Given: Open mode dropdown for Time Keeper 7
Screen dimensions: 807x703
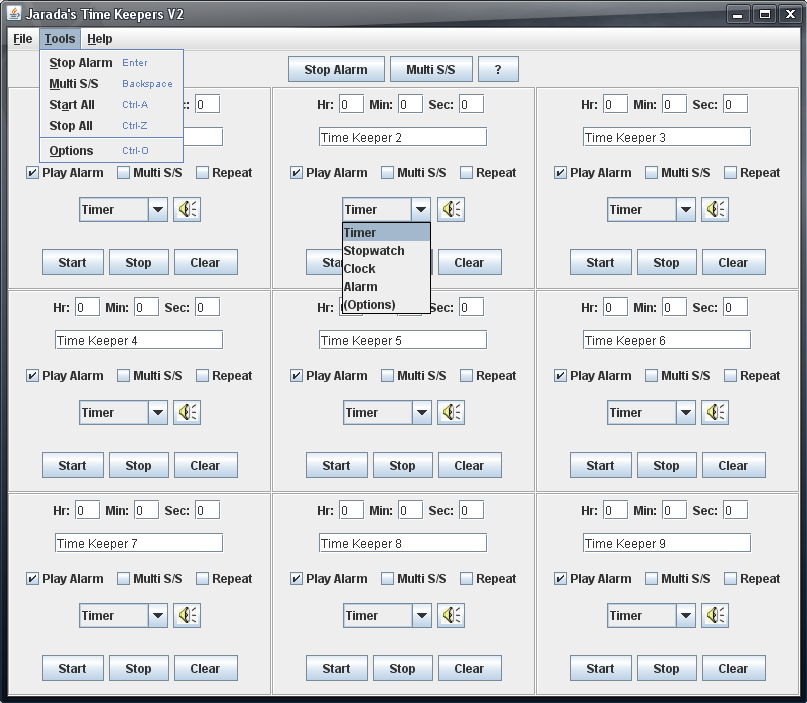Looking at the screenshot, I should (x=157, y=615).
